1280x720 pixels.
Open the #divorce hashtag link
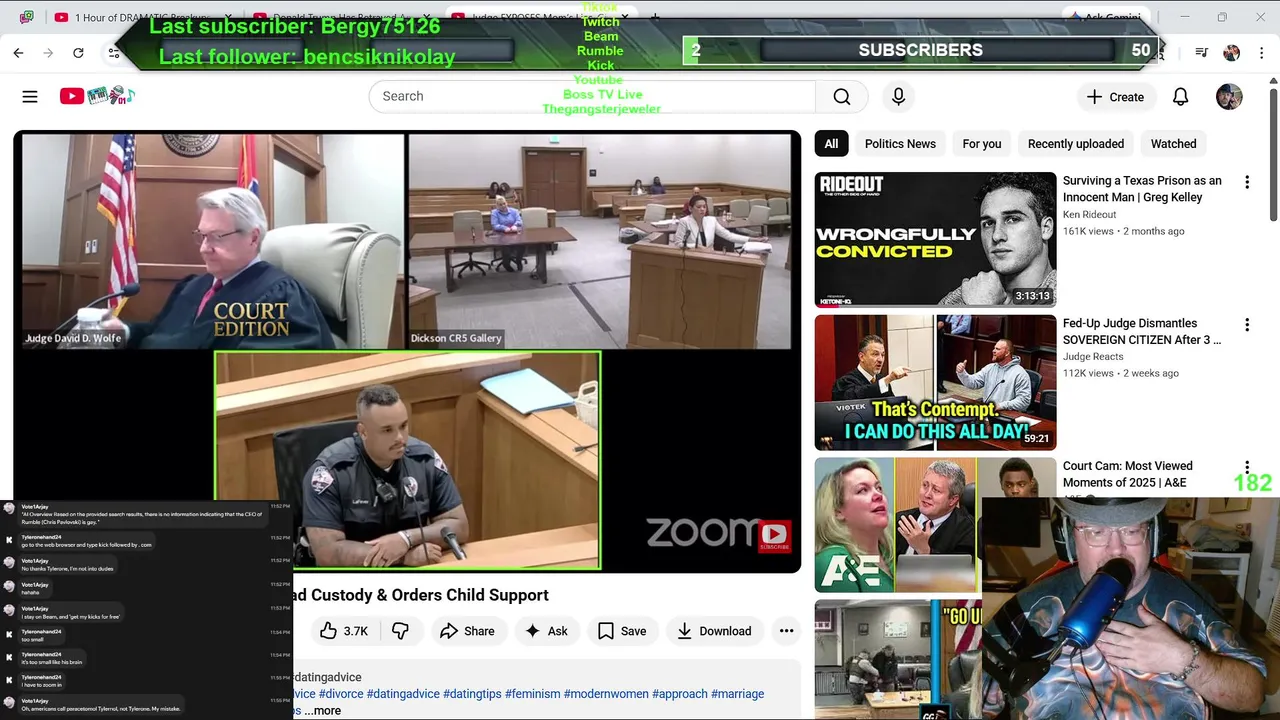(x=341, y=694)
